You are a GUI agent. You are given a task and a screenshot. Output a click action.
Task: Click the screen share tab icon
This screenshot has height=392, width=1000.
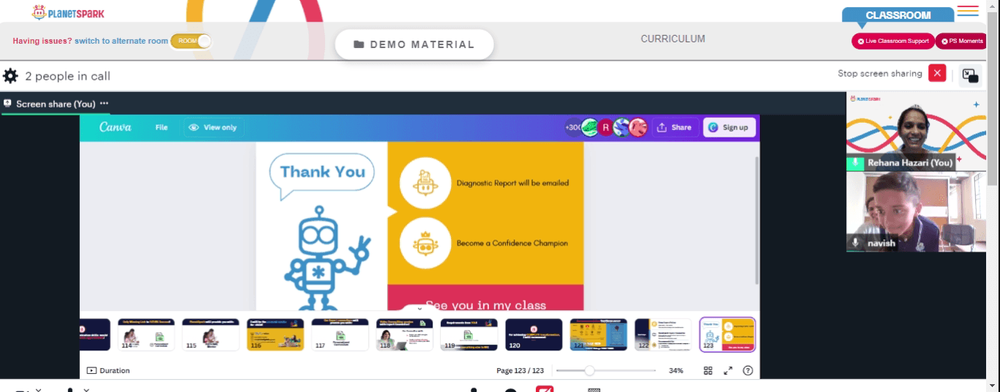pyautogui.click(x=8, y=103)
